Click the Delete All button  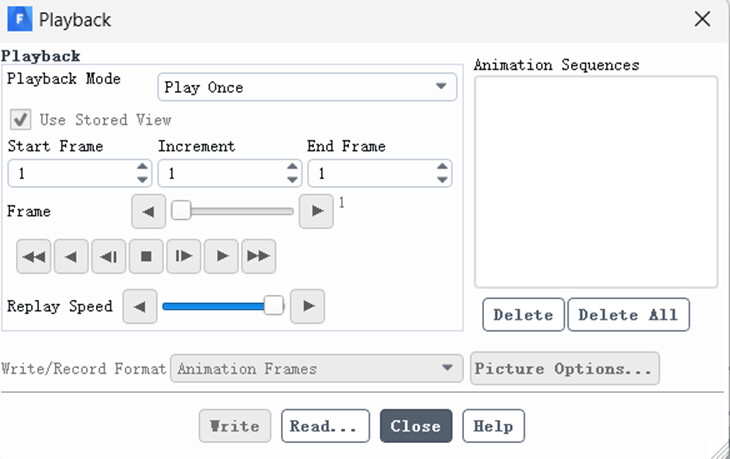[628, 315]
